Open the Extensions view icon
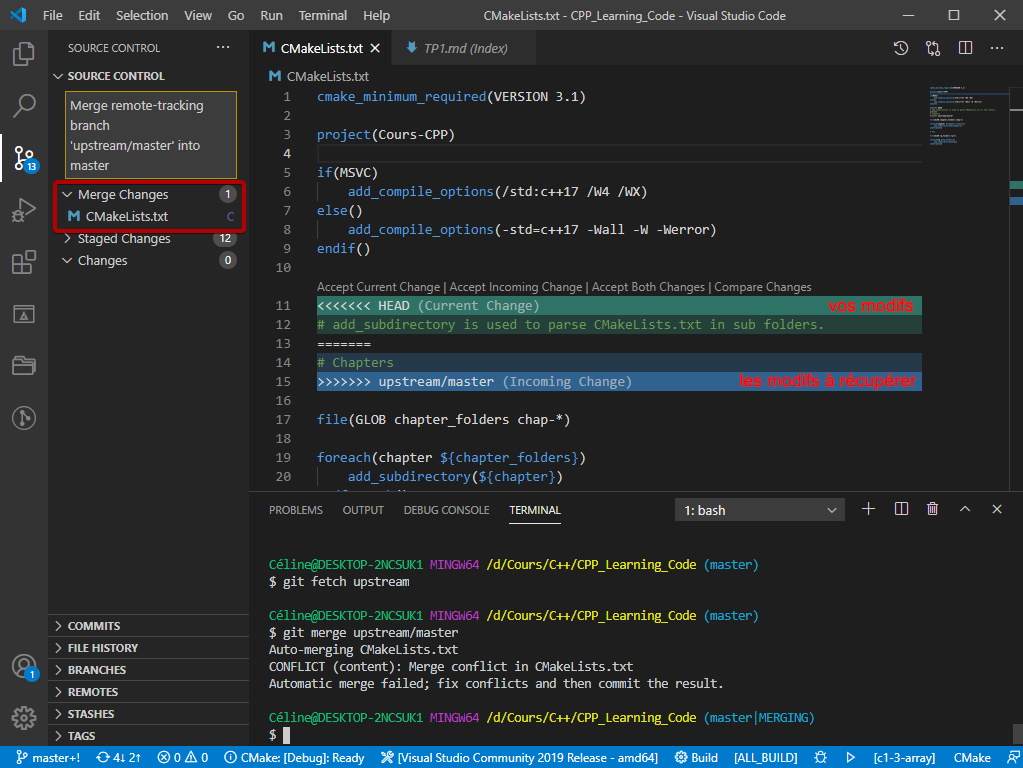 click(23, 262)
